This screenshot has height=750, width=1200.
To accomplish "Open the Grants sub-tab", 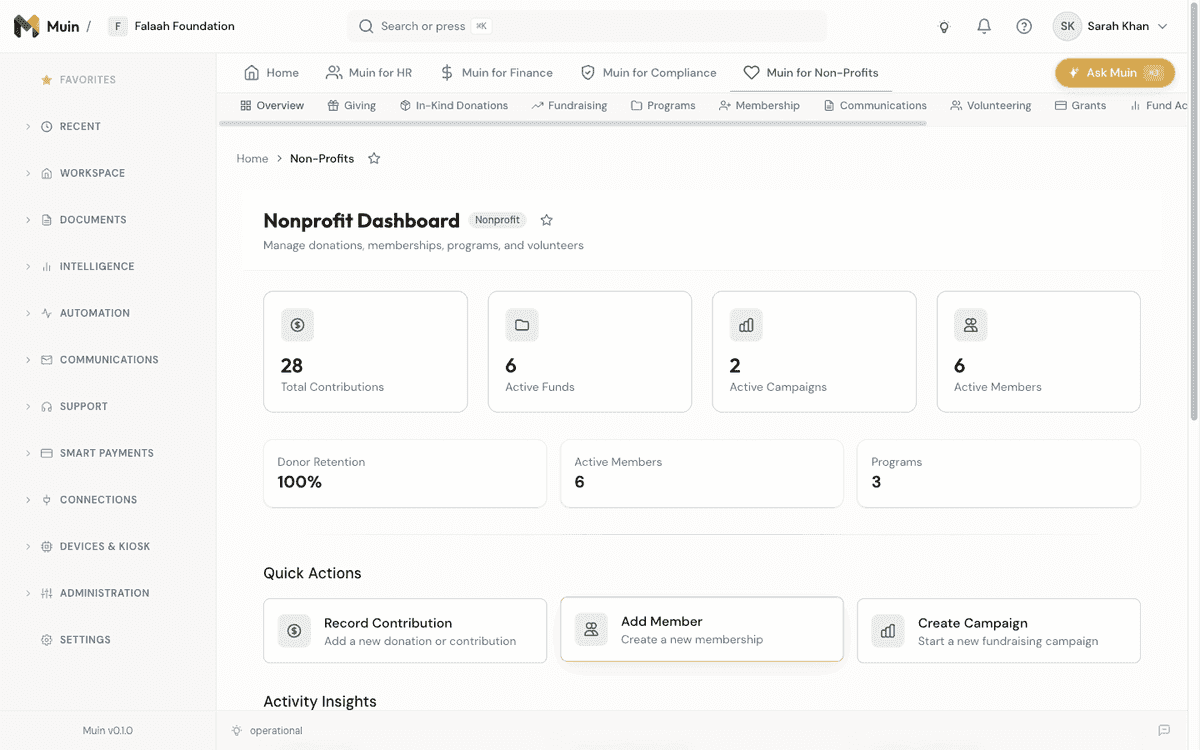I will pos(1080,105).
